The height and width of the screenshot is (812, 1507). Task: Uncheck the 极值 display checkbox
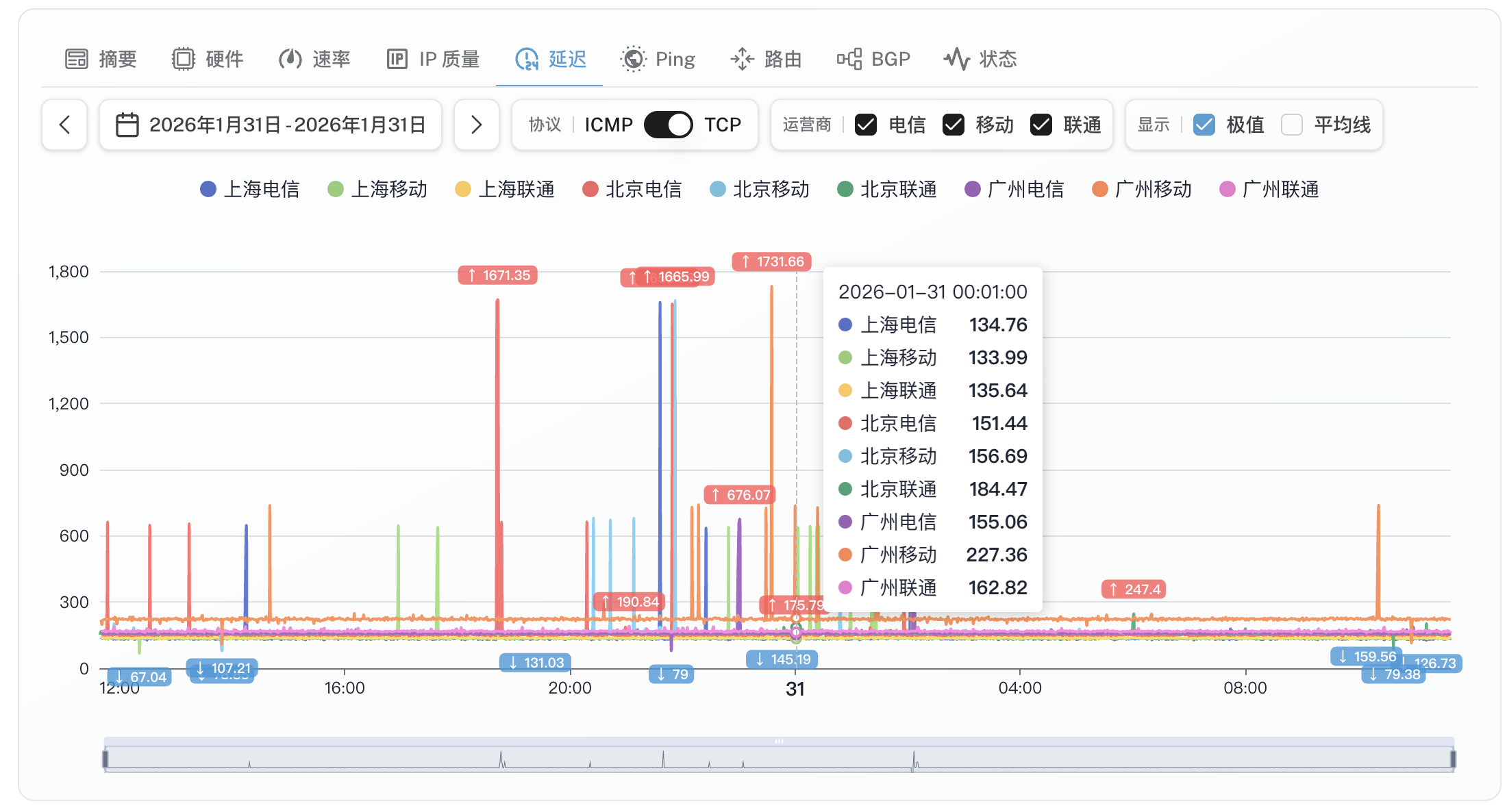(x=1204, y=125)
